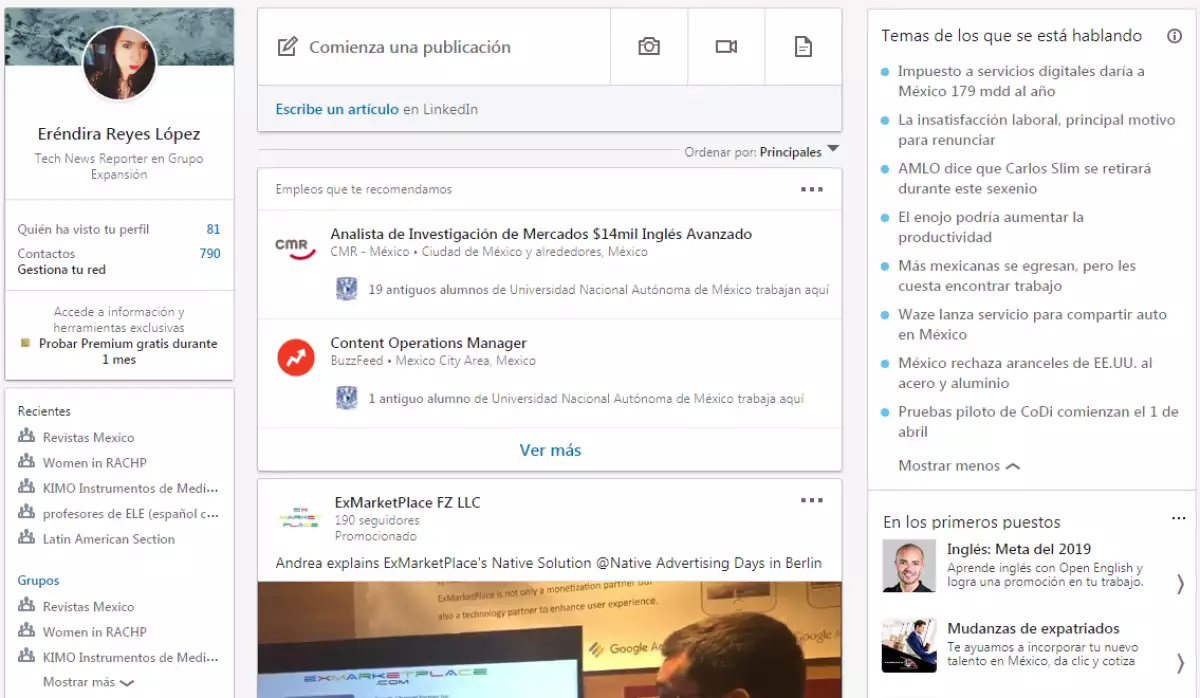Click the video camera icon
This screenshot has width=1200, height=698.
coord(726,47)
